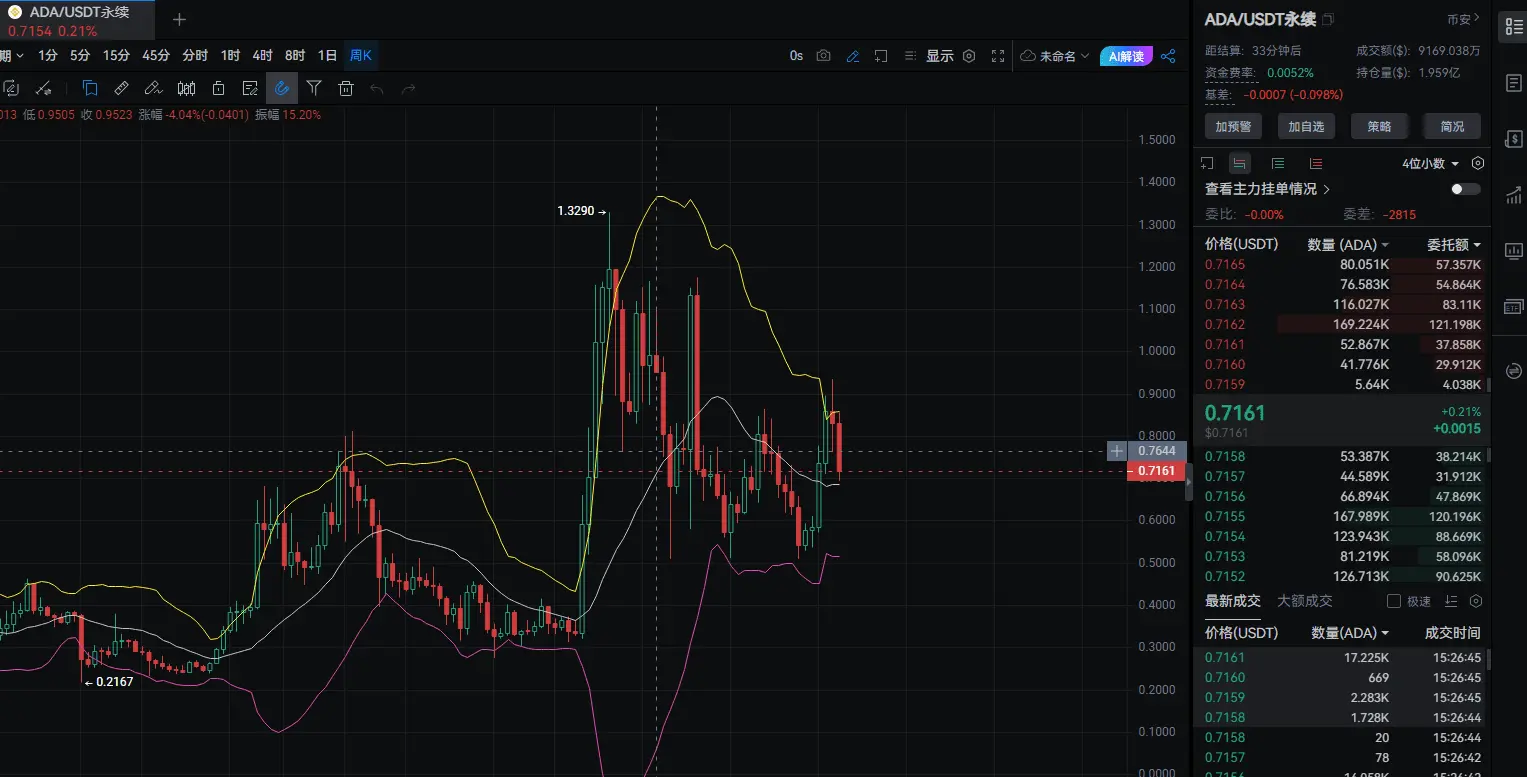
Task: Click the undo arrow icon
Action: pos(377,88)
